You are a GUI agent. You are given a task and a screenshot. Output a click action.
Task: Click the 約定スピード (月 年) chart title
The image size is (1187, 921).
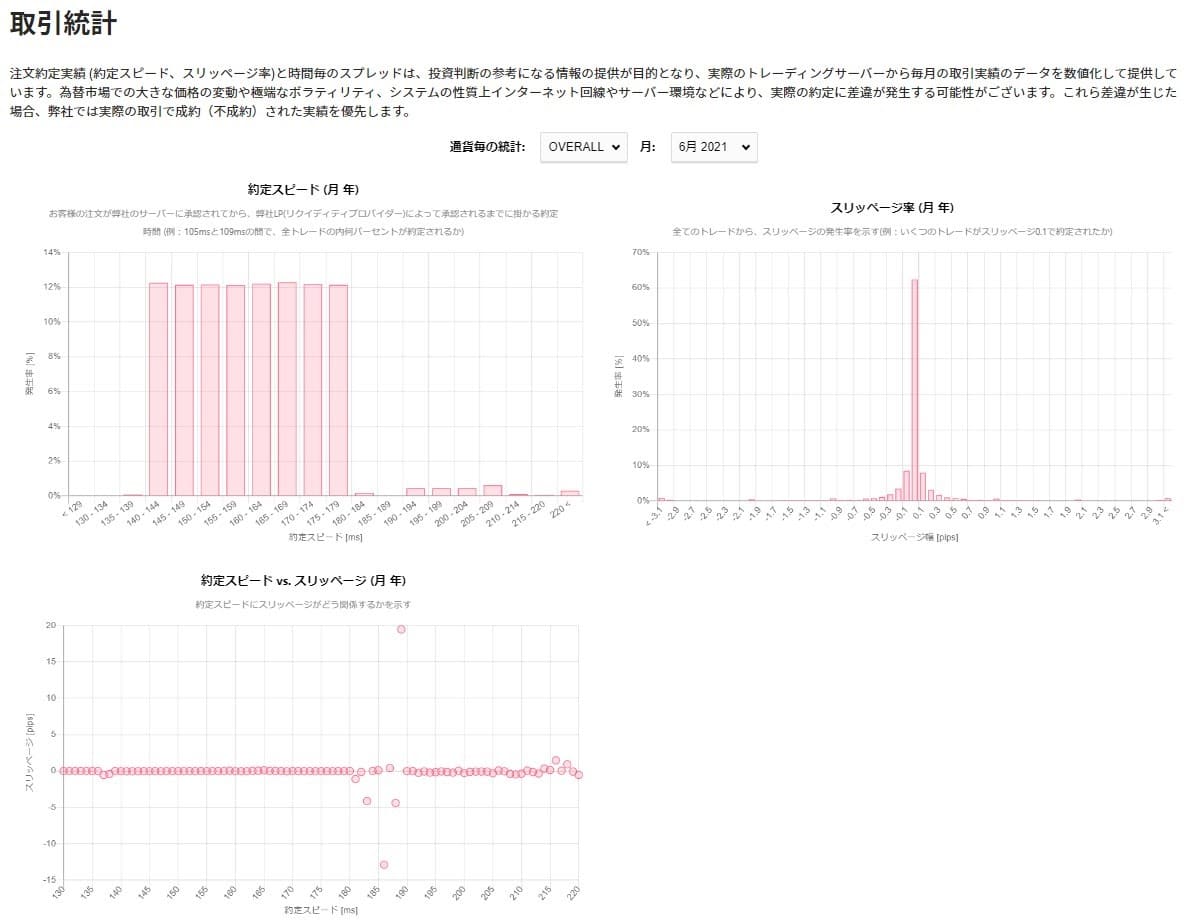pyautogui.click(x=303, y=189)
